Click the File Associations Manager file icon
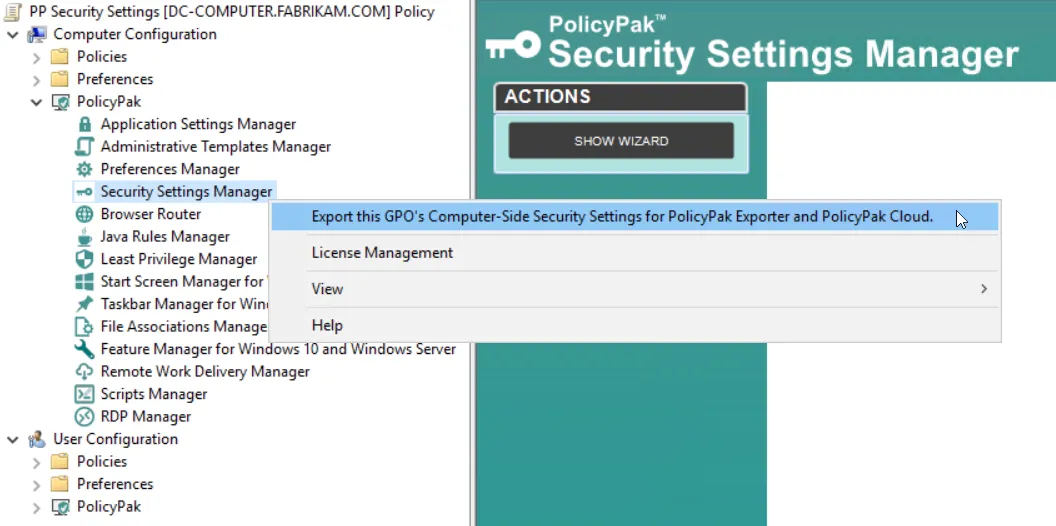This screenshot has width=1056, height=526. tap(84, 327)
